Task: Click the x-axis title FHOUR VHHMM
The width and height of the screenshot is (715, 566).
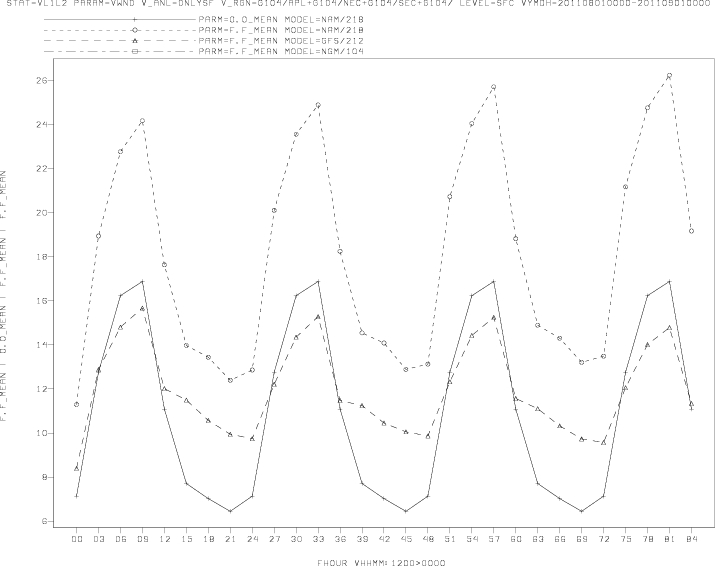Action: point(381,562)
